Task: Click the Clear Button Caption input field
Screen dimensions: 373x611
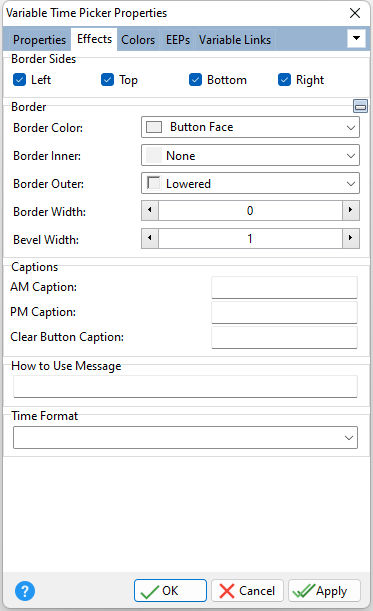Action: pyautogui.click(x=284, y=337)
